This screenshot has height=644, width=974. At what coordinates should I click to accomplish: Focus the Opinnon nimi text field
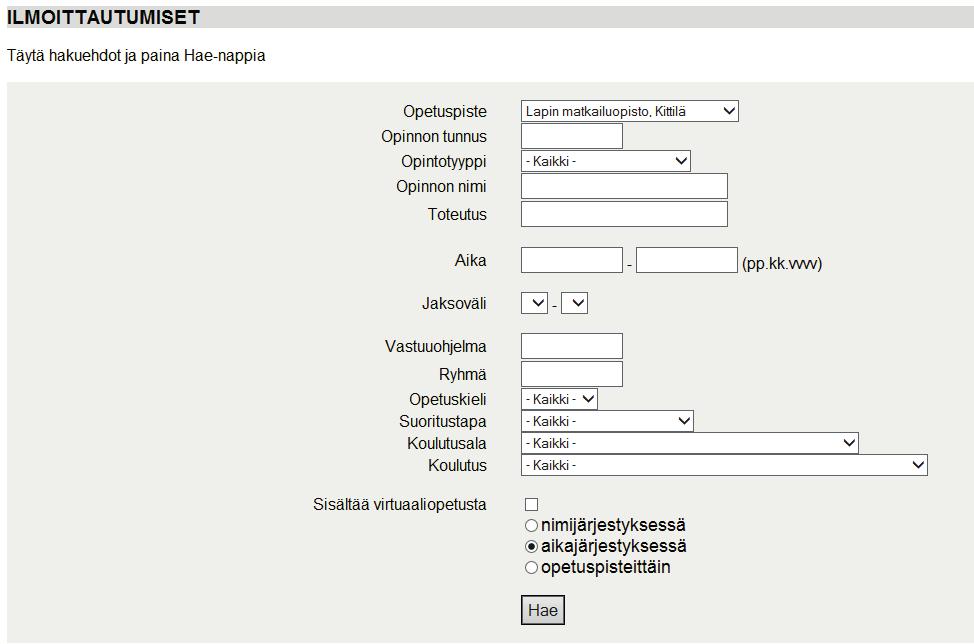[624, 186]
